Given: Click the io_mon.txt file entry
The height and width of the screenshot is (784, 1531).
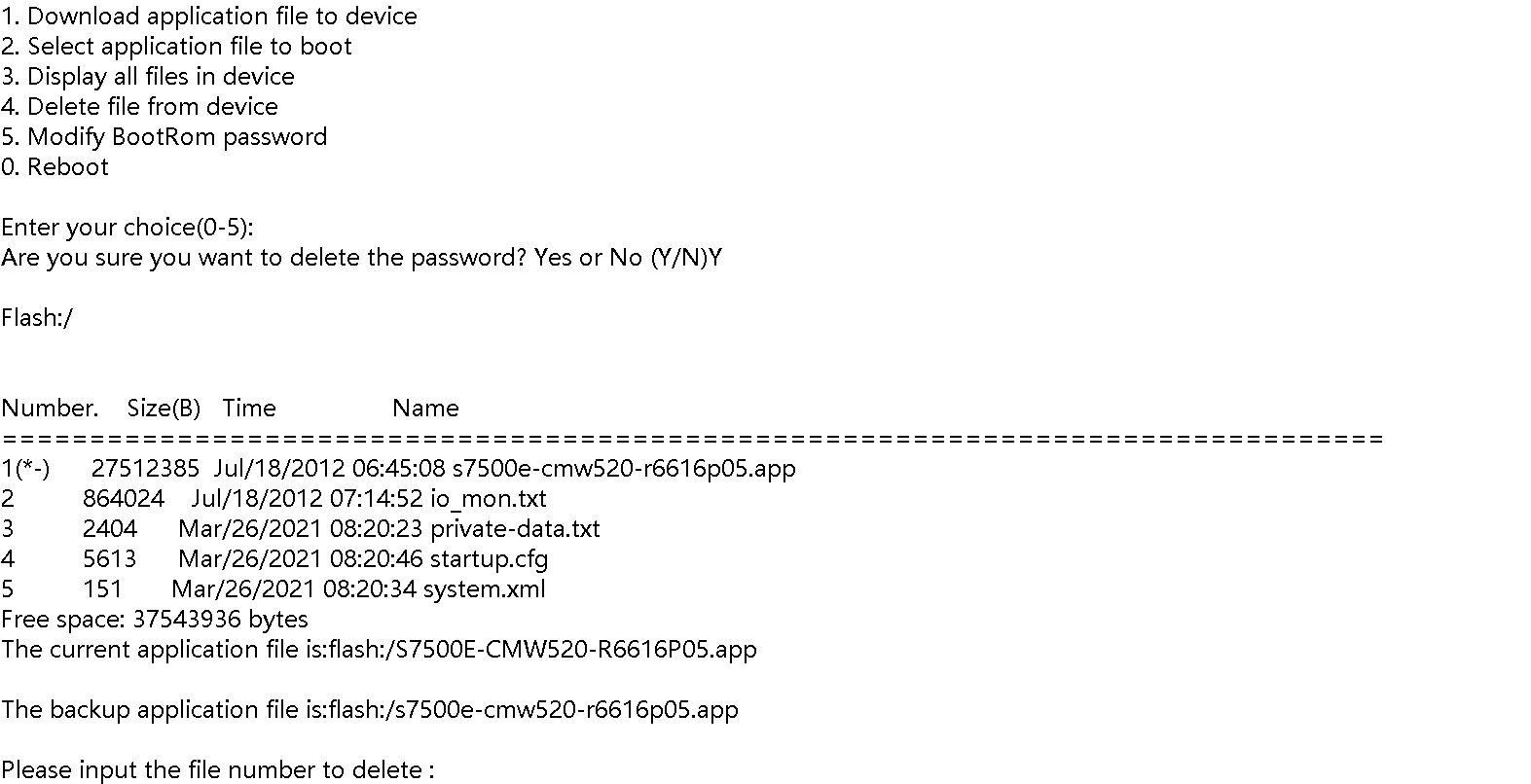Looking at the screenshot, I should point(488,499).
